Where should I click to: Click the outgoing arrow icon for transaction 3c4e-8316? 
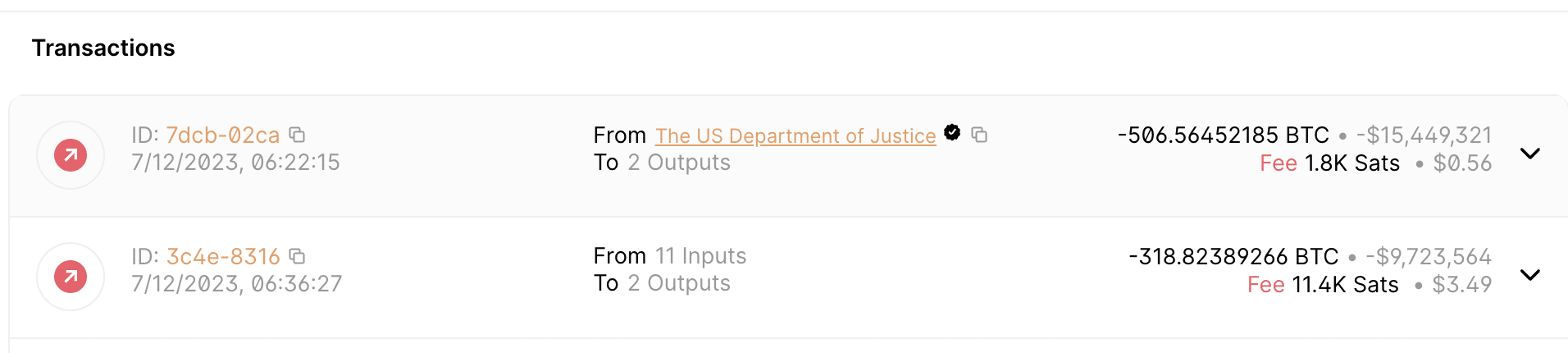pyautogui.click(x=71, y=277)
